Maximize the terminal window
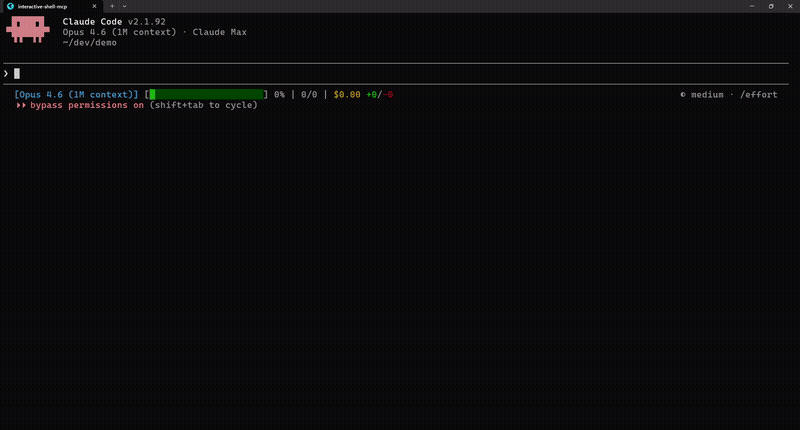The width and height of the screenshot is (800, 430). [771, 6]
